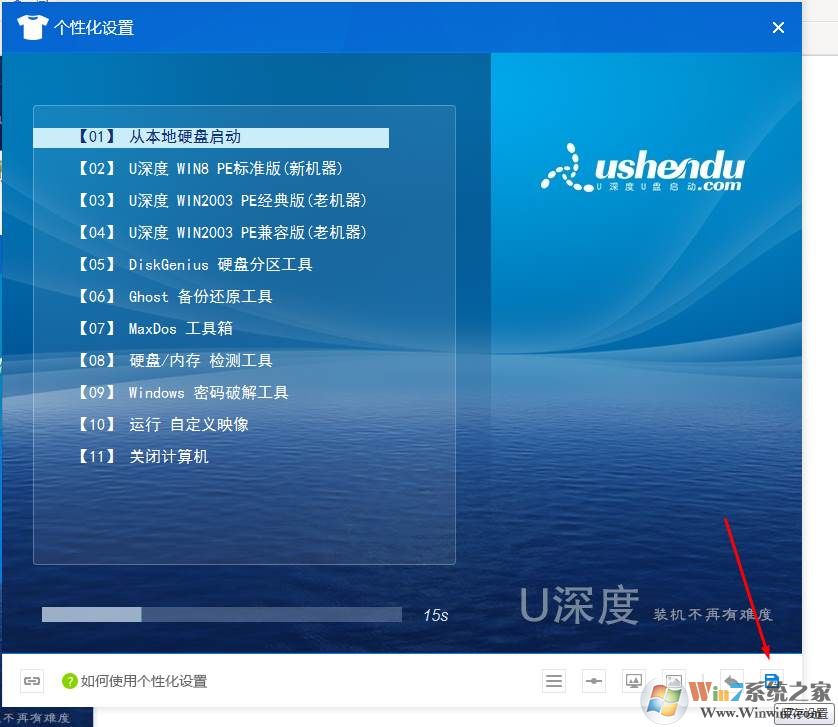This screenshot has height=727, width=838.
Task: Select 【03】 WIN2003 PE经典版 entry
Action: coord(222,201)
